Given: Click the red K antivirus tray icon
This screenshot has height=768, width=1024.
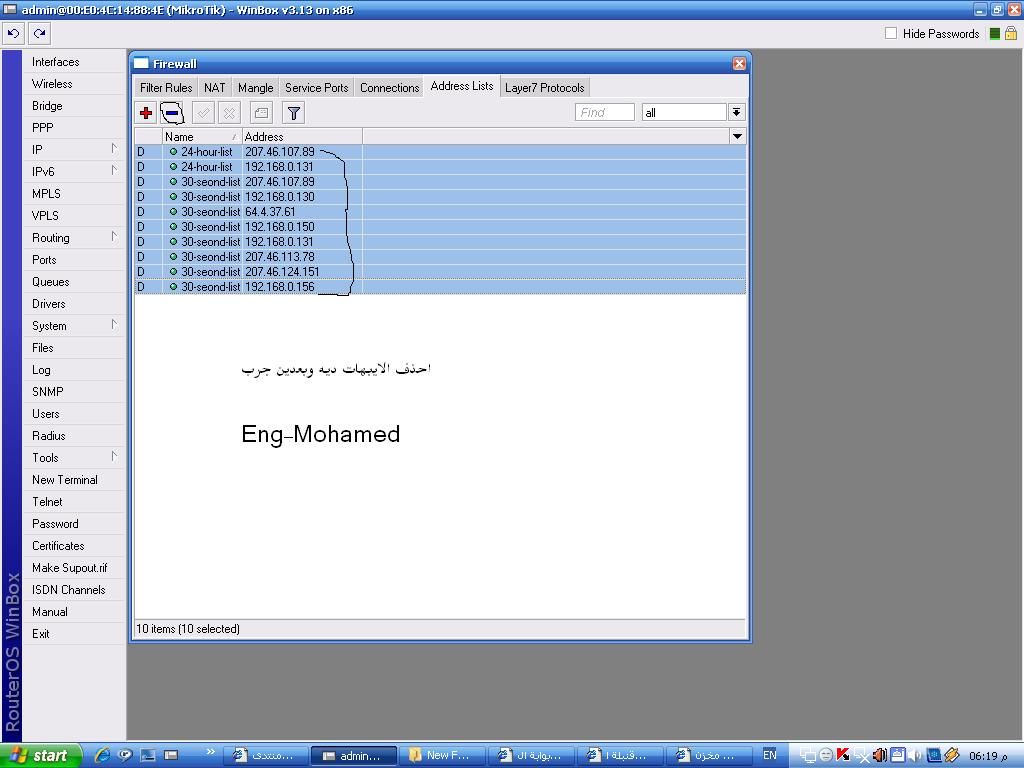Looking at the screenshot, I should [x=843, y=756].
